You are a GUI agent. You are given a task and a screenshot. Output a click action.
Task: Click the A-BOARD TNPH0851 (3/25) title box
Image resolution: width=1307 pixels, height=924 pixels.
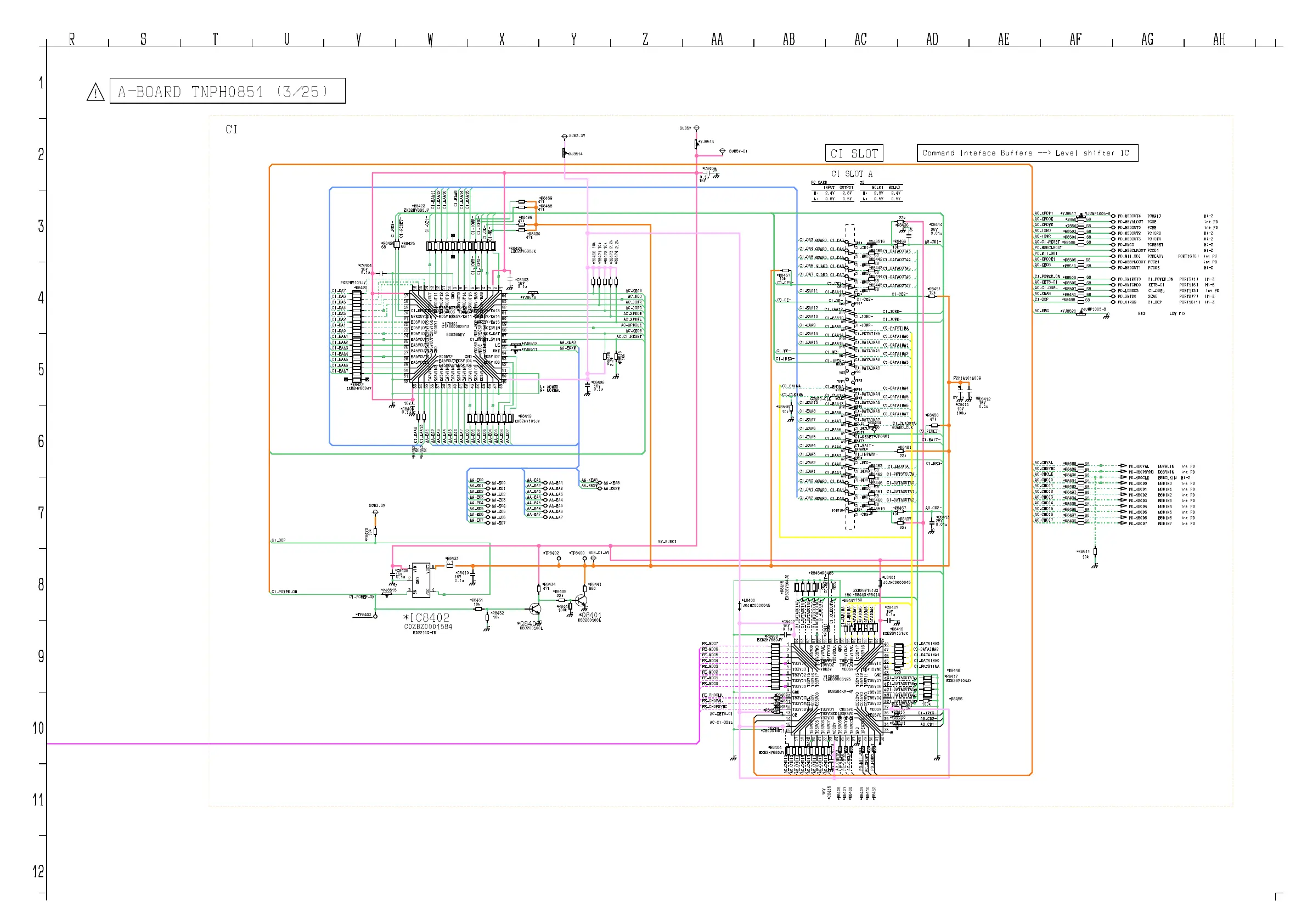227,91
